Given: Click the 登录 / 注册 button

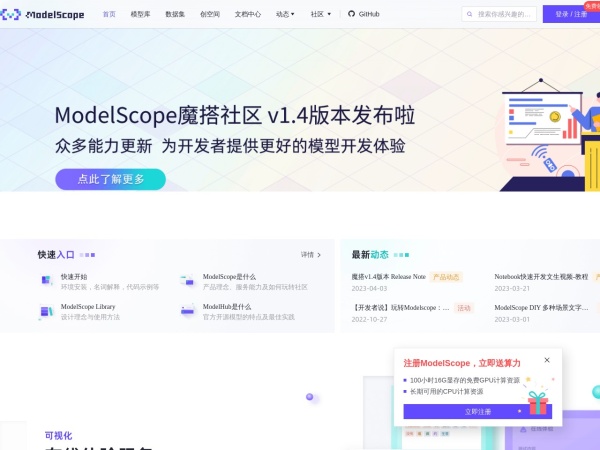Looking at the screenshot, I should (x=571, y=14).
